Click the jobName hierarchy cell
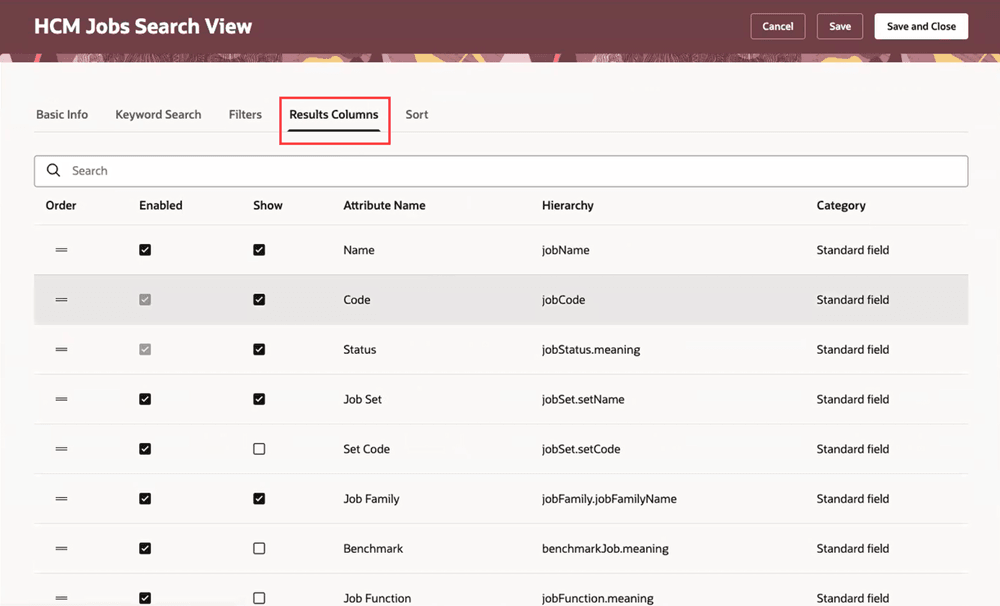 point(566,250)
